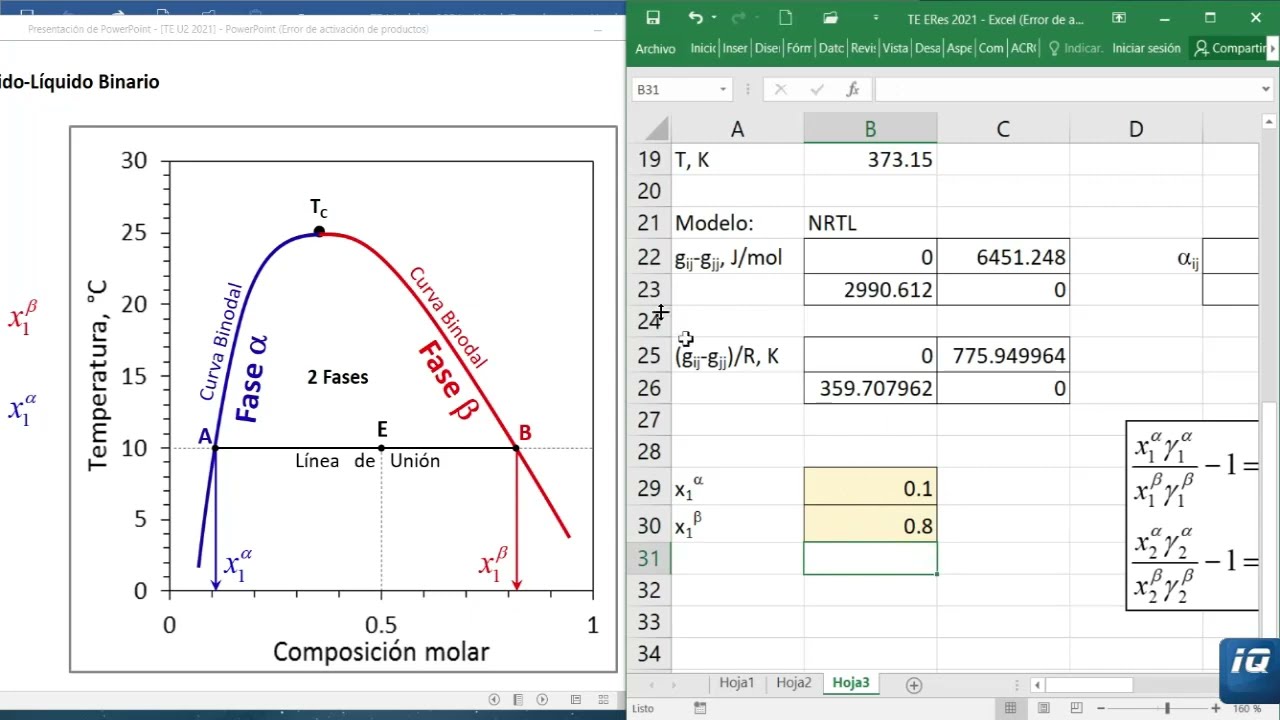Open the Revisar ribbon tab
Image resolution: width=1280 pixels, height=720 pixels.
(x=863, y=48)
